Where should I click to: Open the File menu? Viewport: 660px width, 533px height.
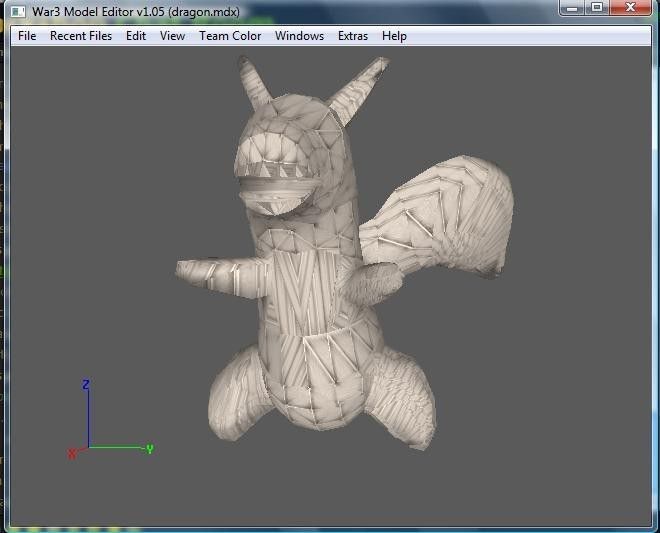click(x=27, y=36)
